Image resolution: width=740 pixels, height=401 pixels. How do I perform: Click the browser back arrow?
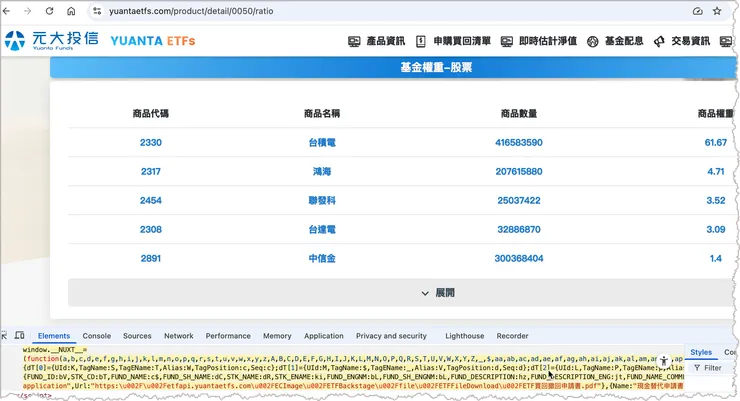pyautogui.click(x=6, y=11)
